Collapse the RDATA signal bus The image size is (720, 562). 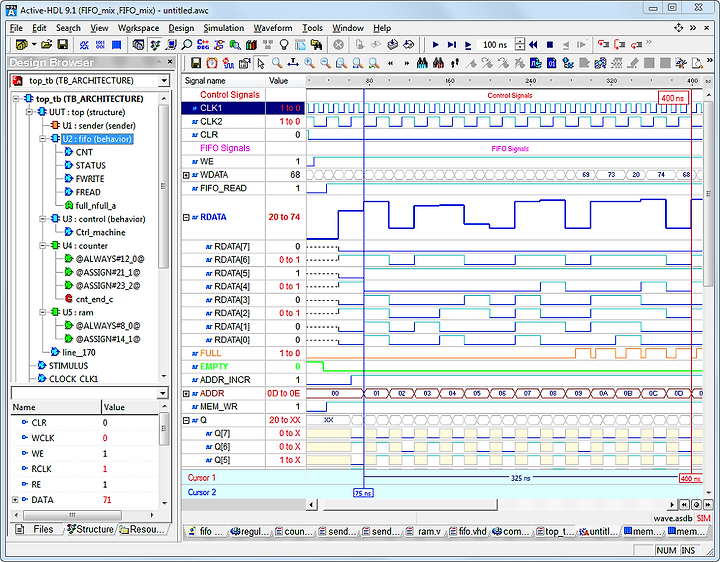click(186, 217)
